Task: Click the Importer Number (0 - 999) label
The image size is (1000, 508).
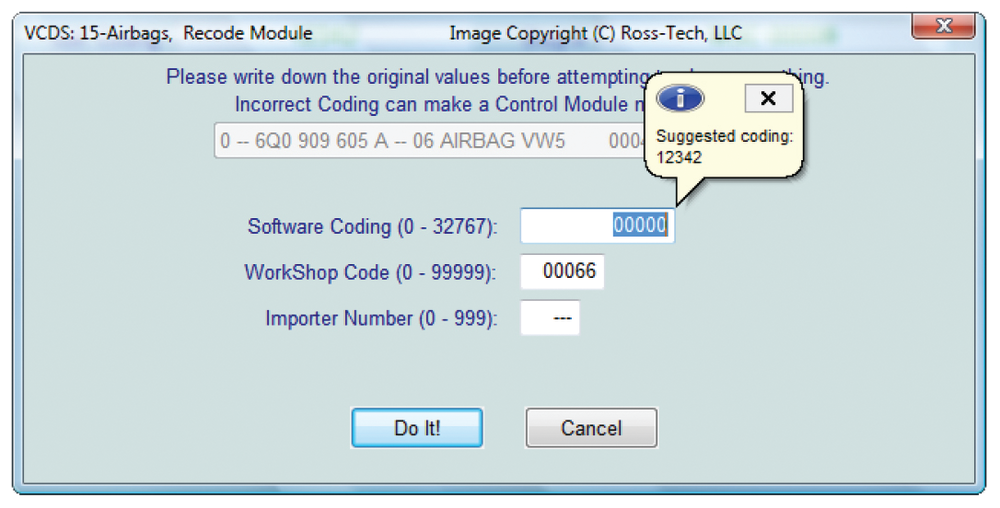Action: (x=381, y=318)
